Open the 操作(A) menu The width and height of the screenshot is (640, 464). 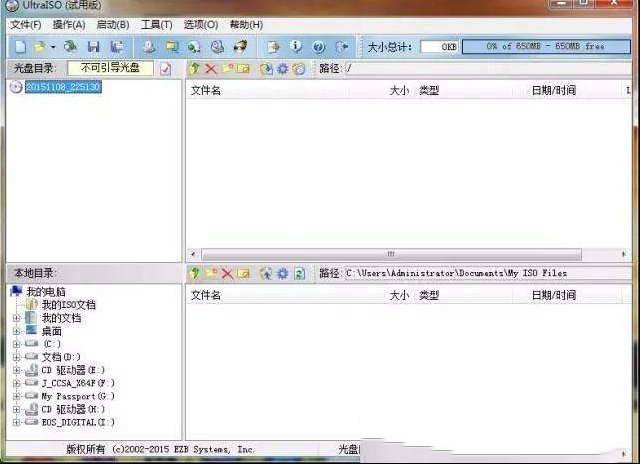69,25
